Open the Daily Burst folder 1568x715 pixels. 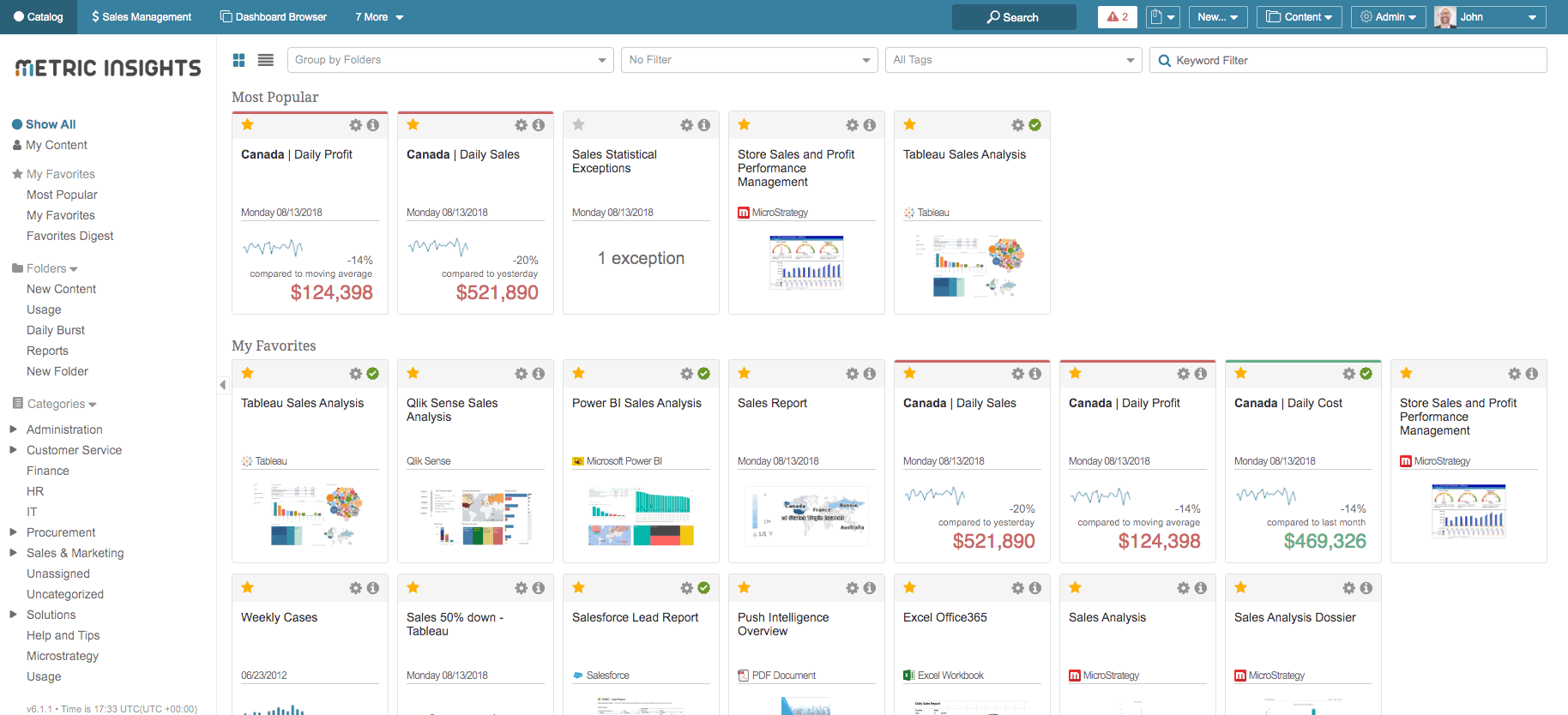56,330
